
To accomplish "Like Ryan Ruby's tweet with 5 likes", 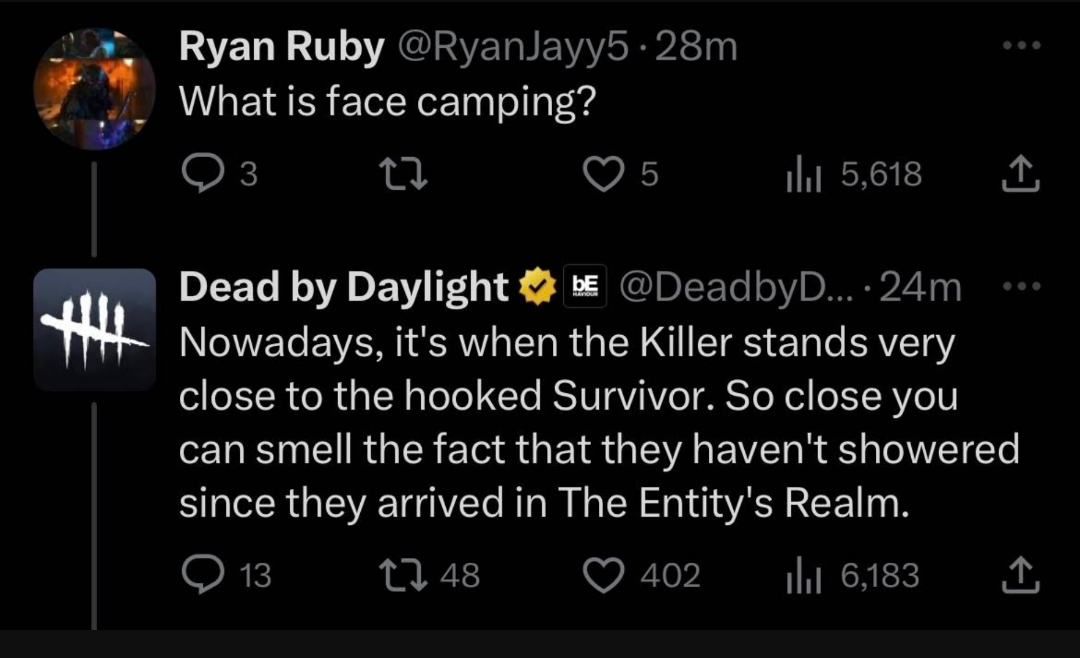I will 603,174.
